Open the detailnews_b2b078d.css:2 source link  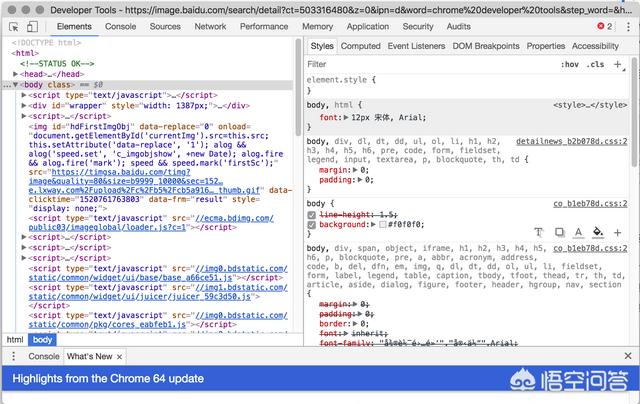[x=571, y=142]
